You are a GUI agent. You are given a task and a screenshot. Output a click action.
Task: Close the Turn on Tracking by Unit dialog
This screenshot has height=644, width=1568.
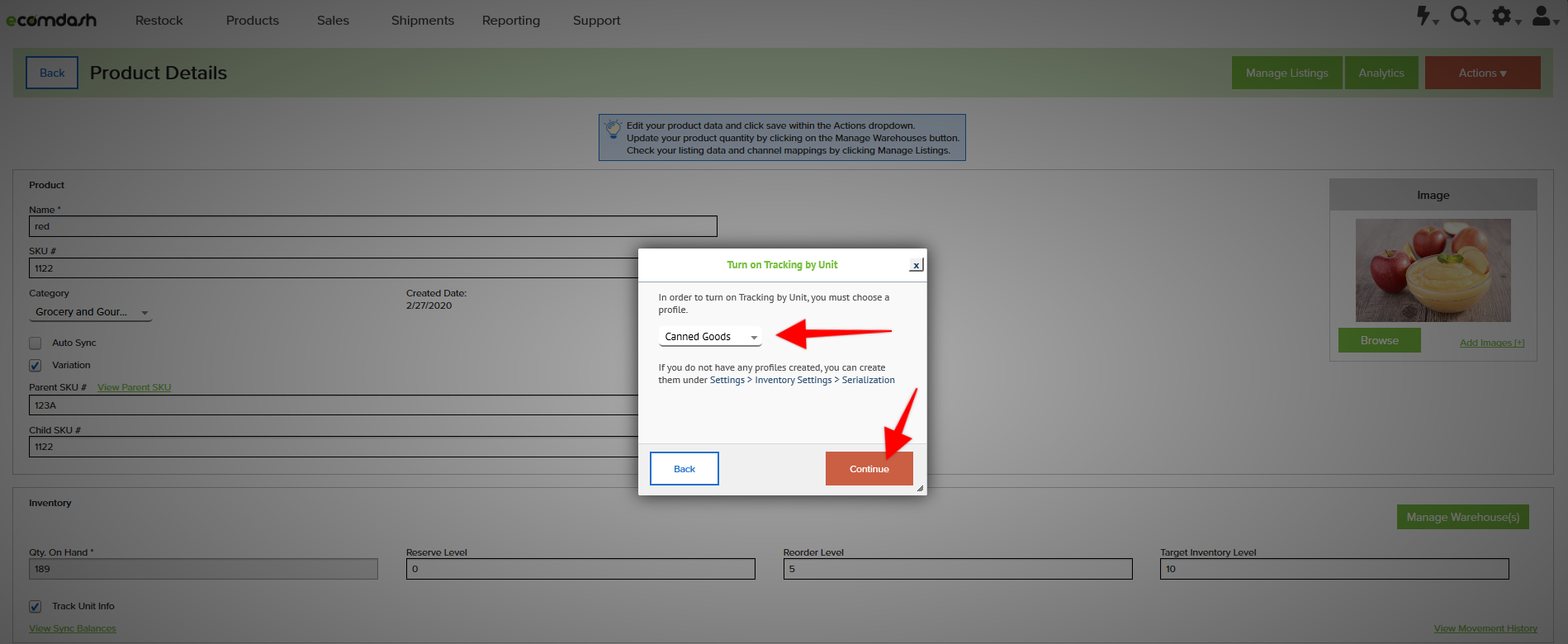point(916,265)
